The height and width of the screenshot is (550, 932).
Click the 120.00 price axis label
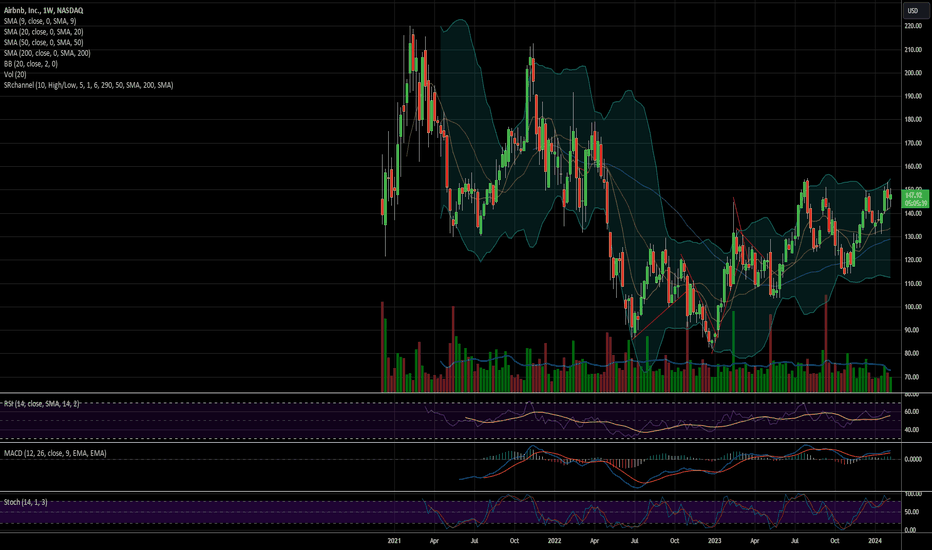913,260
